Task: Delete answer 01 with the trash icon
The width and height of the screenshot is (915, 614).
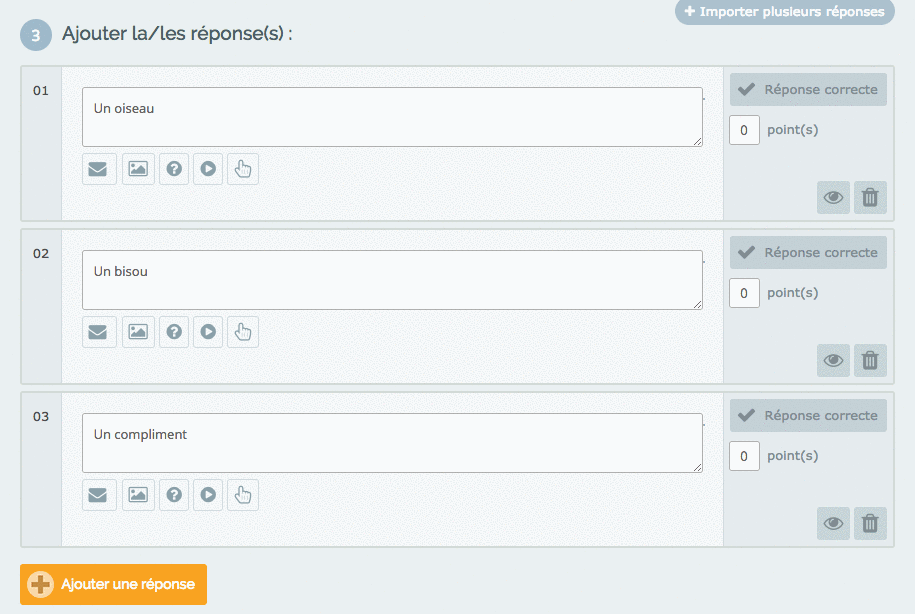Action: point(870,197)
